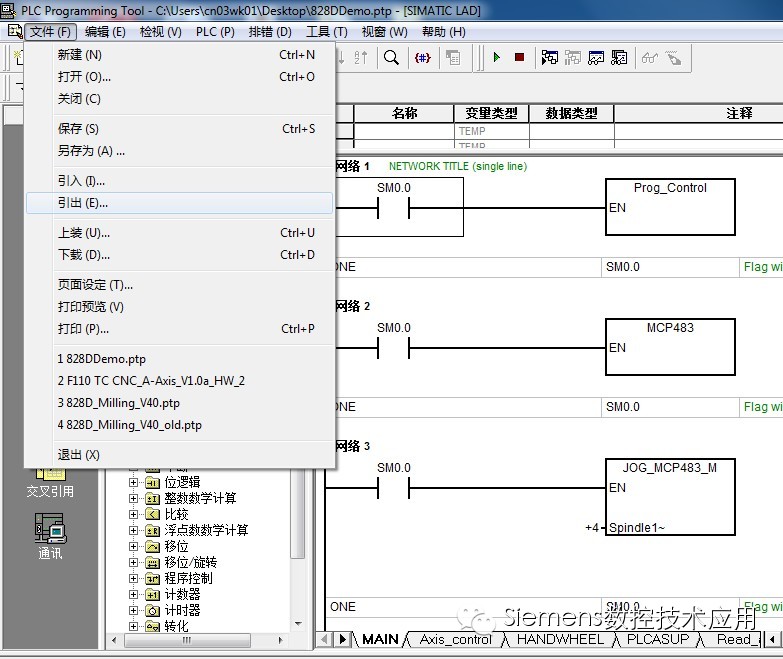Select the MCP483 block in network 2
This screenshot has height=659, width=783.
click(670, 347)
